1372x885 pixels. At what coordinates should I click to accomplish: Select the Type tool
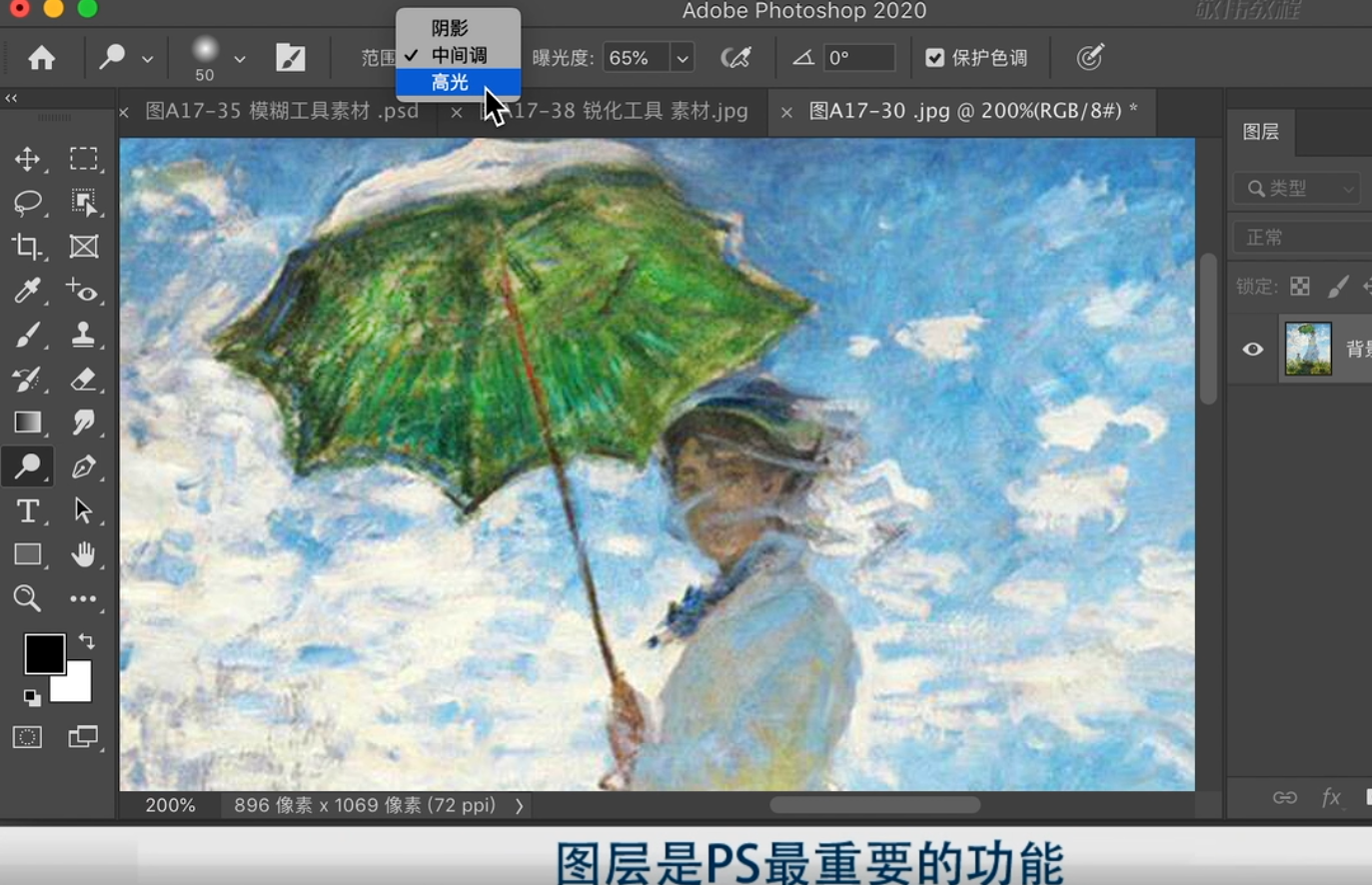(27, 510)
